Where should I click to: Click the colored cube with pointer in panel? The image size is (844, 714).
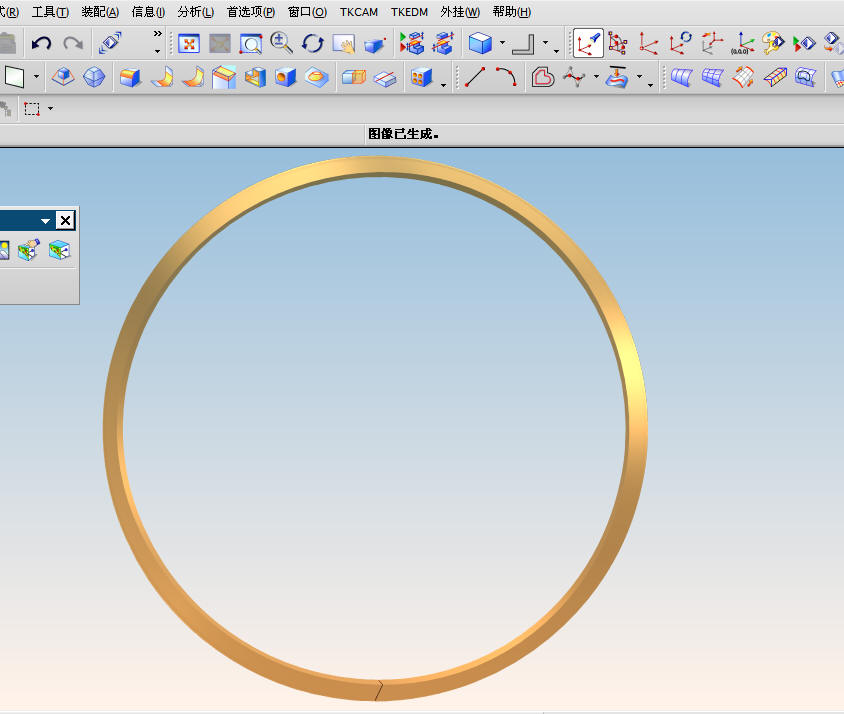(29, 250)
